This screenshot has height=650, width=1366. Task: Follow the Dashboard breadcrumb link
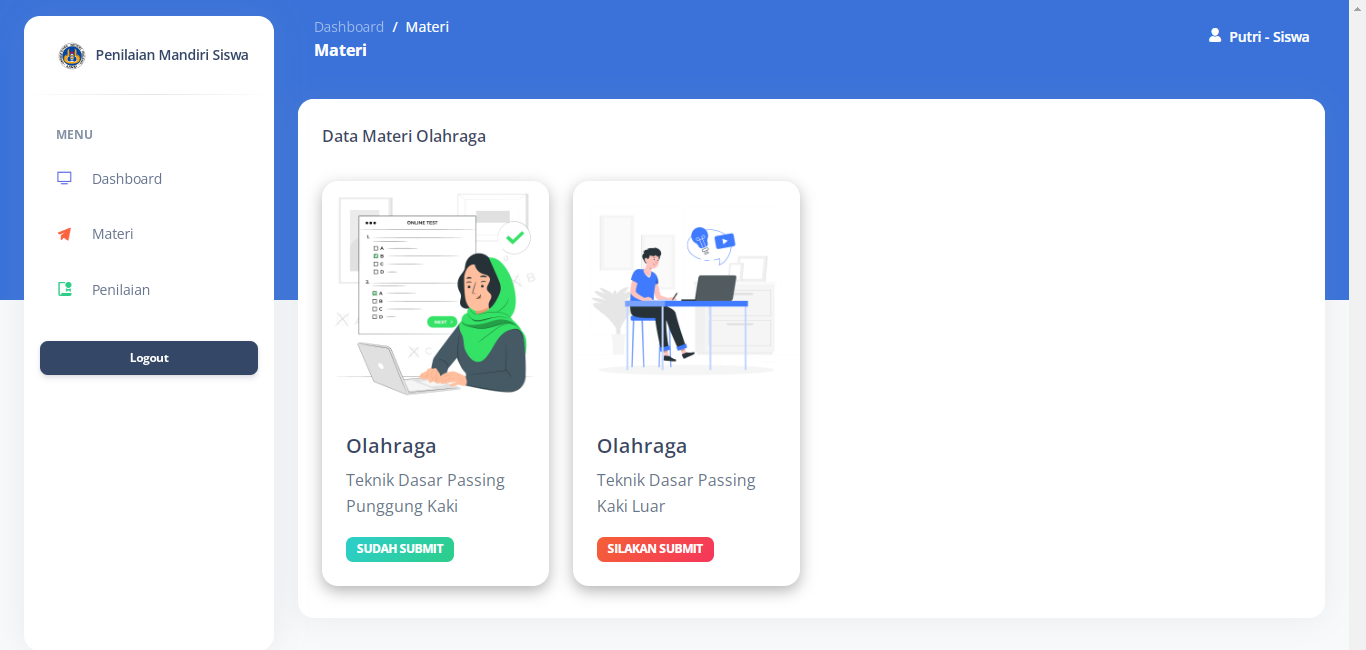pyautogui.click(x=349, y=27)
